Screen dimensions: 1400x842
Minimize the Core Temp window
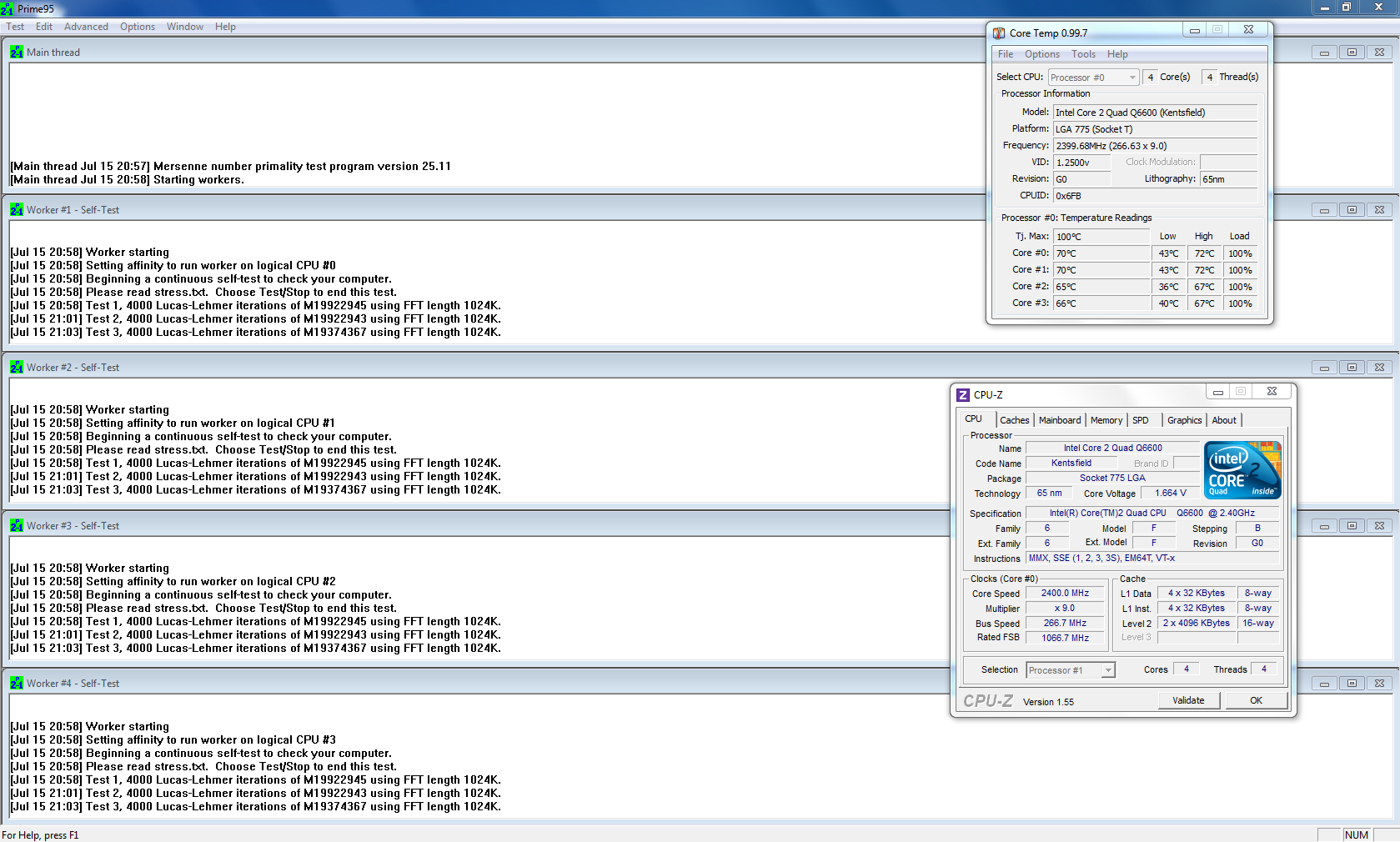tap(1194, 30)
